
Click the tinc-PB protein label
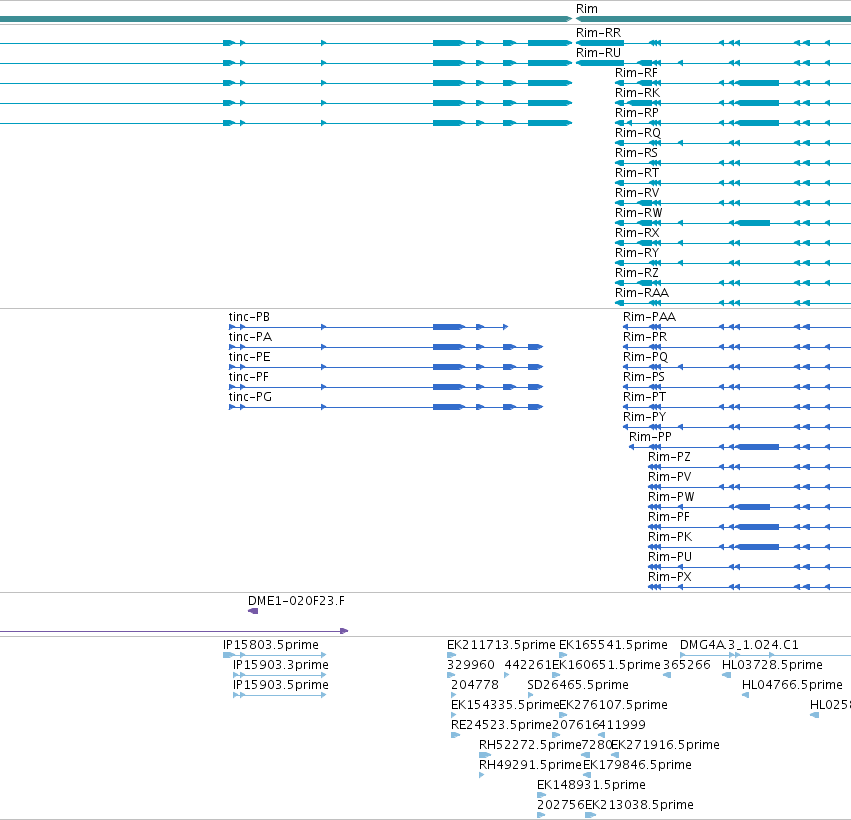(x=249, y=317)
